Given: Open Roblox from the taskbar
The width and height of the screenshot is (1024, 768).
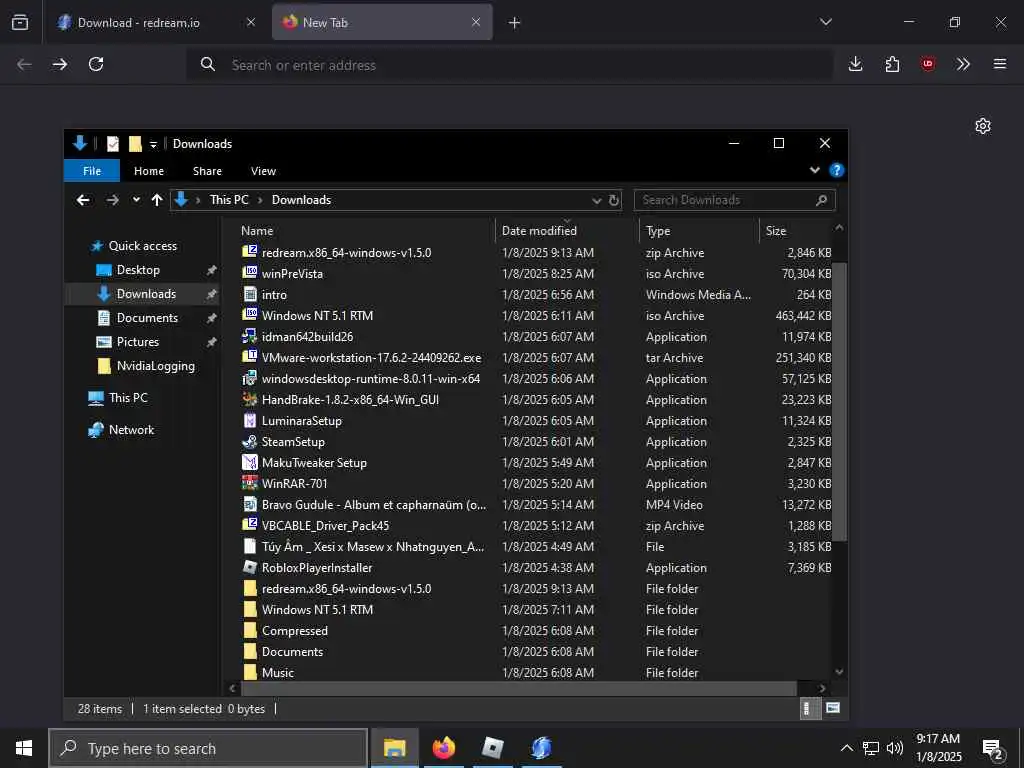Looking at the screenshot, I should click(x=492, y=748).
